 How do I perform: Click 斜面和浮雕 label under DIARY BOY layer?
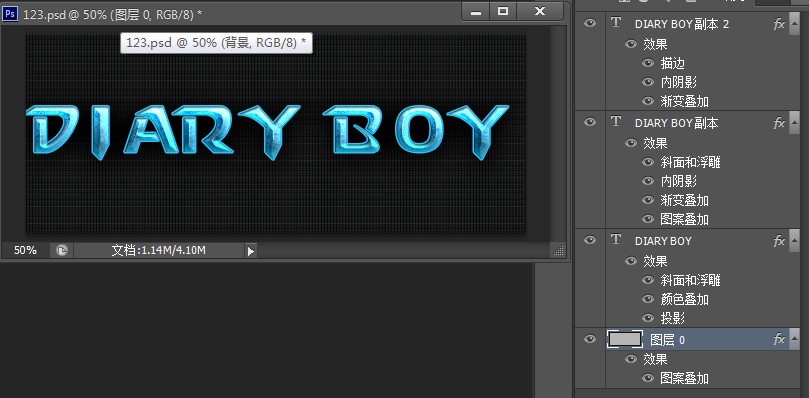pyautogui.click(x=690, y=280)
